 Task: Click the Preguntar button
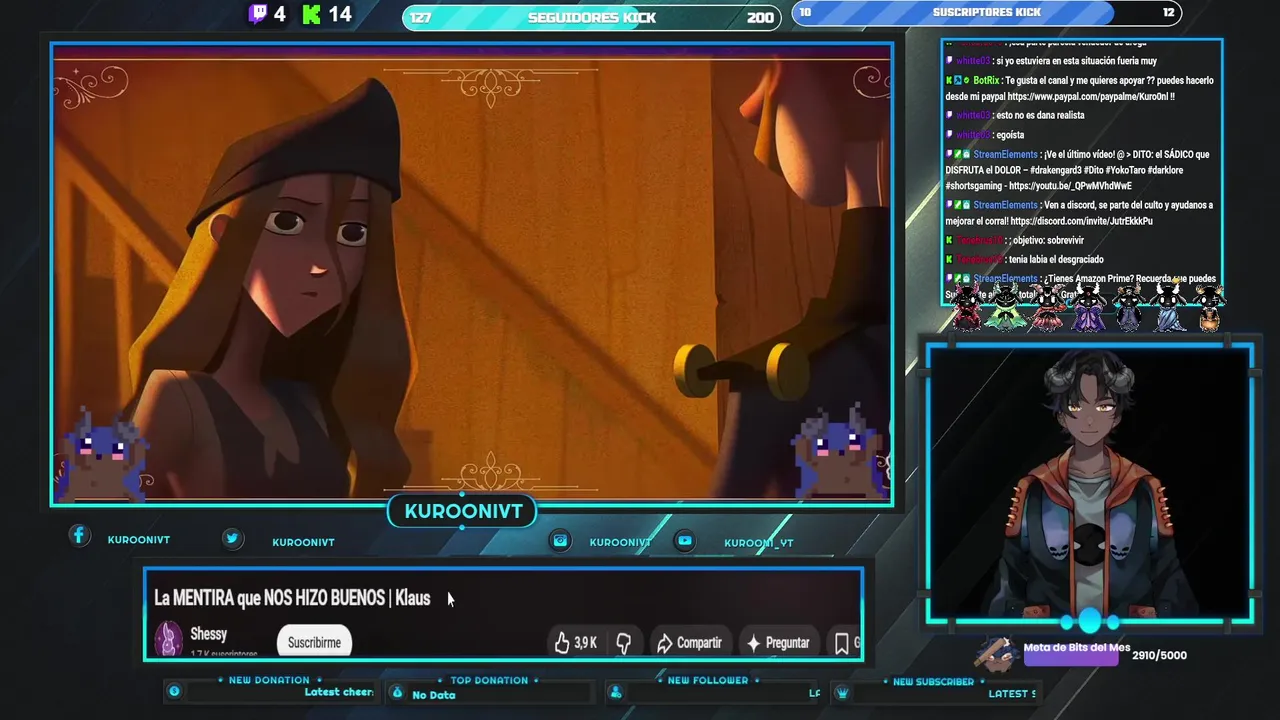pos(778,643)
